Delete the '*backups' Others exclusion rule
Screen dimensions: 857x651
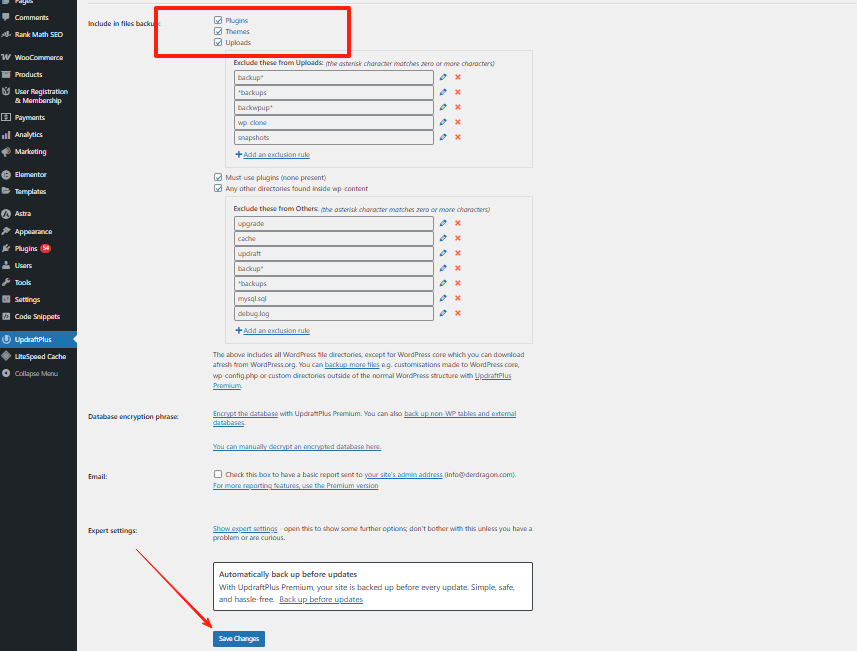point(458,283)
